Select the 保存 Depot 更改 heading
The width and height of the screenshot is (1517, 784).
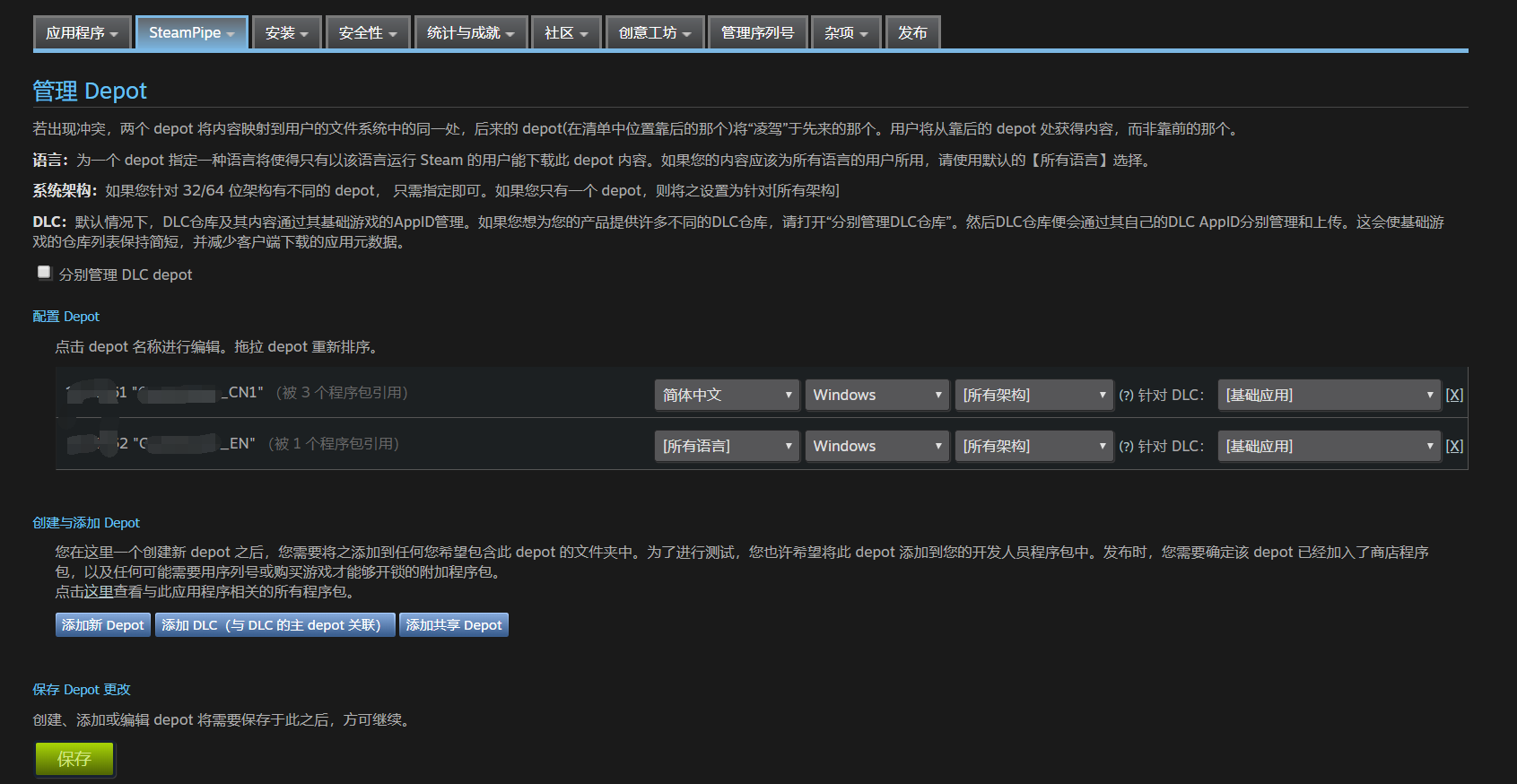point(82,690)
